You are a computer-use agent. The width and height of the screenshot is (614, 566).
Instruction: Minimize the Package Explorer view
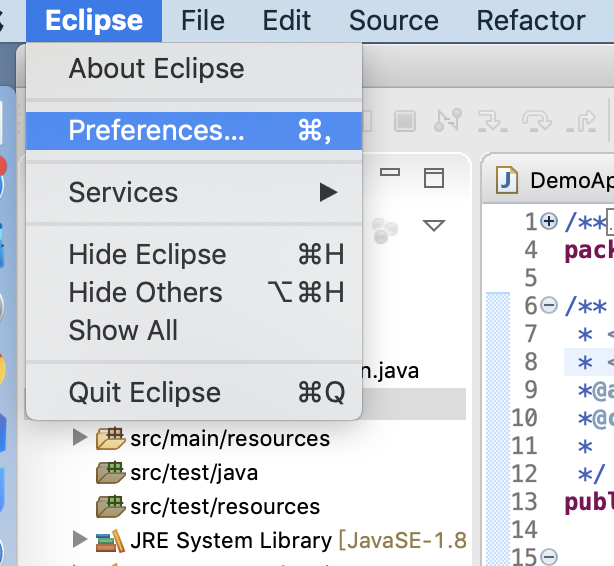390,172
